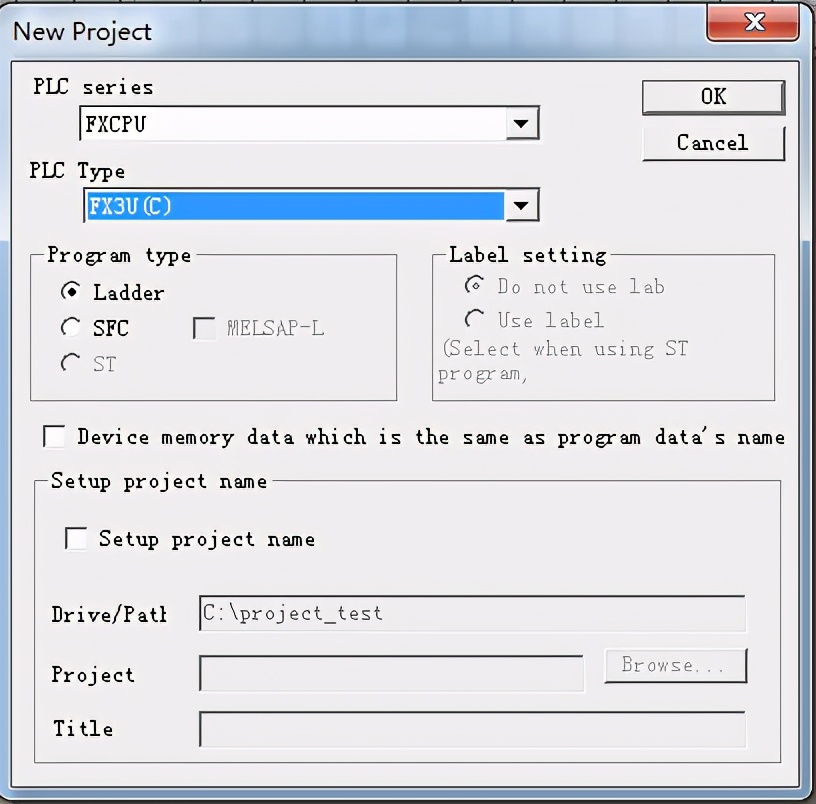Tick the Device memory data checkbox

(x=54, y=436)
